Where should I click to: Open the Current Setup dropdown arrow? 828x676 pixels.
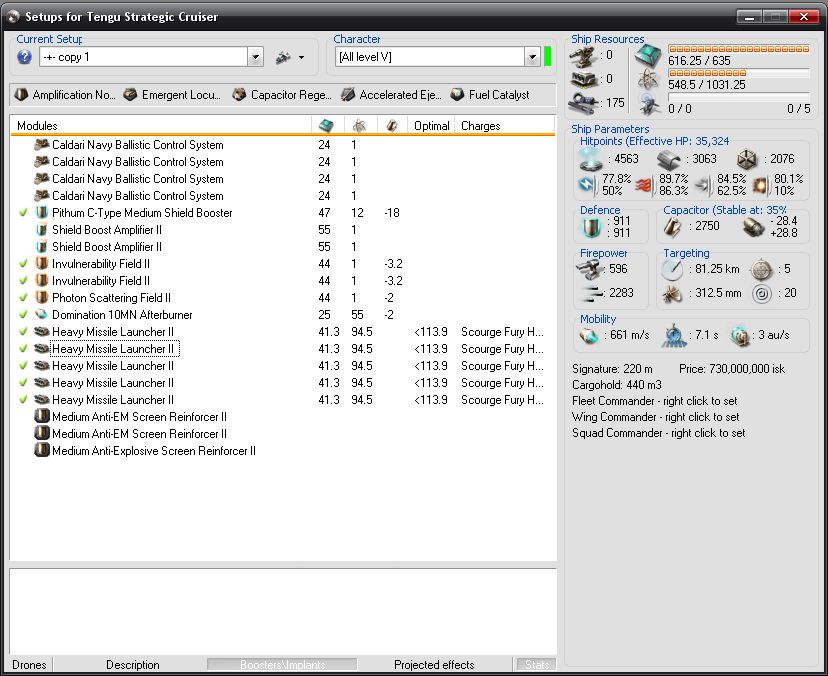click(256, 57)
